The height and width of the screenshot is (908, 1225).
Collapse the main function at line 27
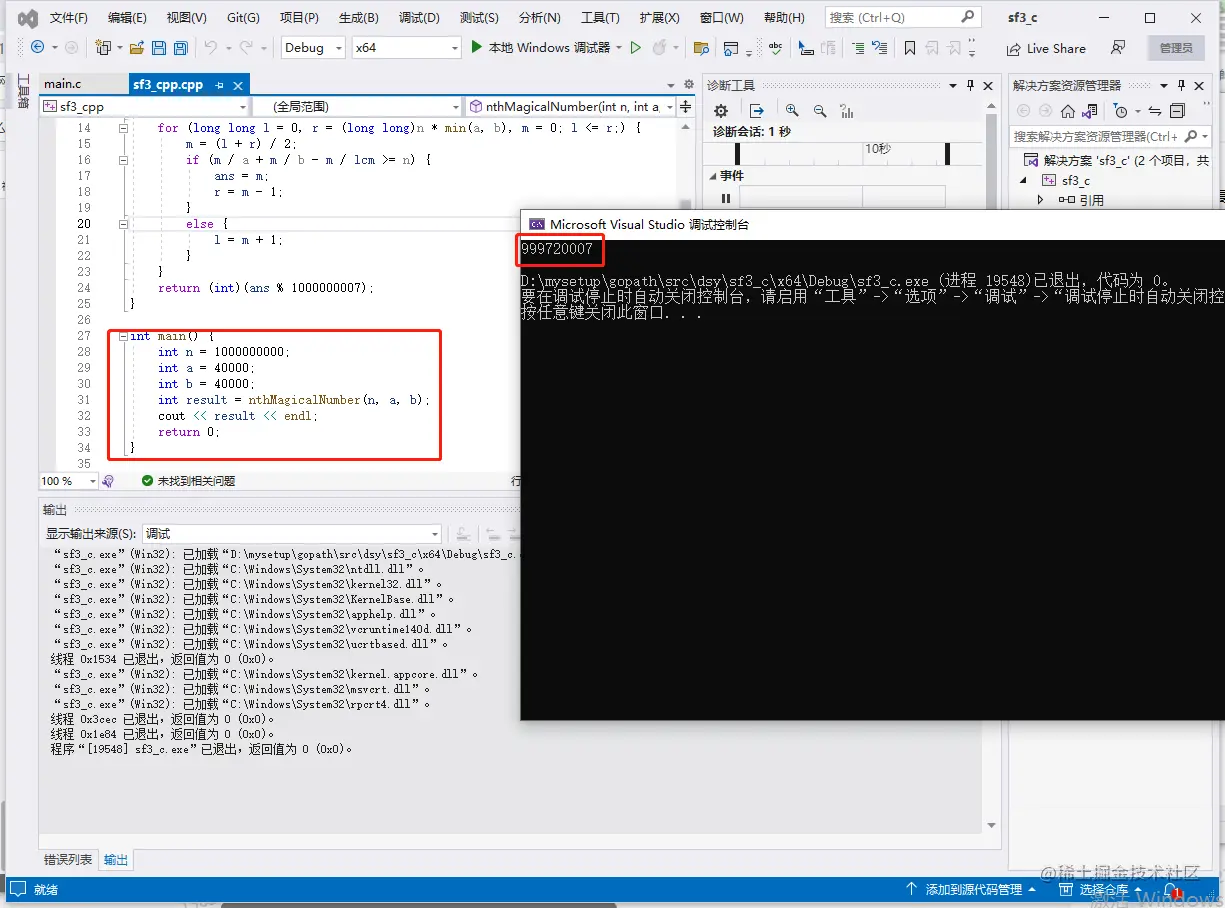click(x=124, y=336)
